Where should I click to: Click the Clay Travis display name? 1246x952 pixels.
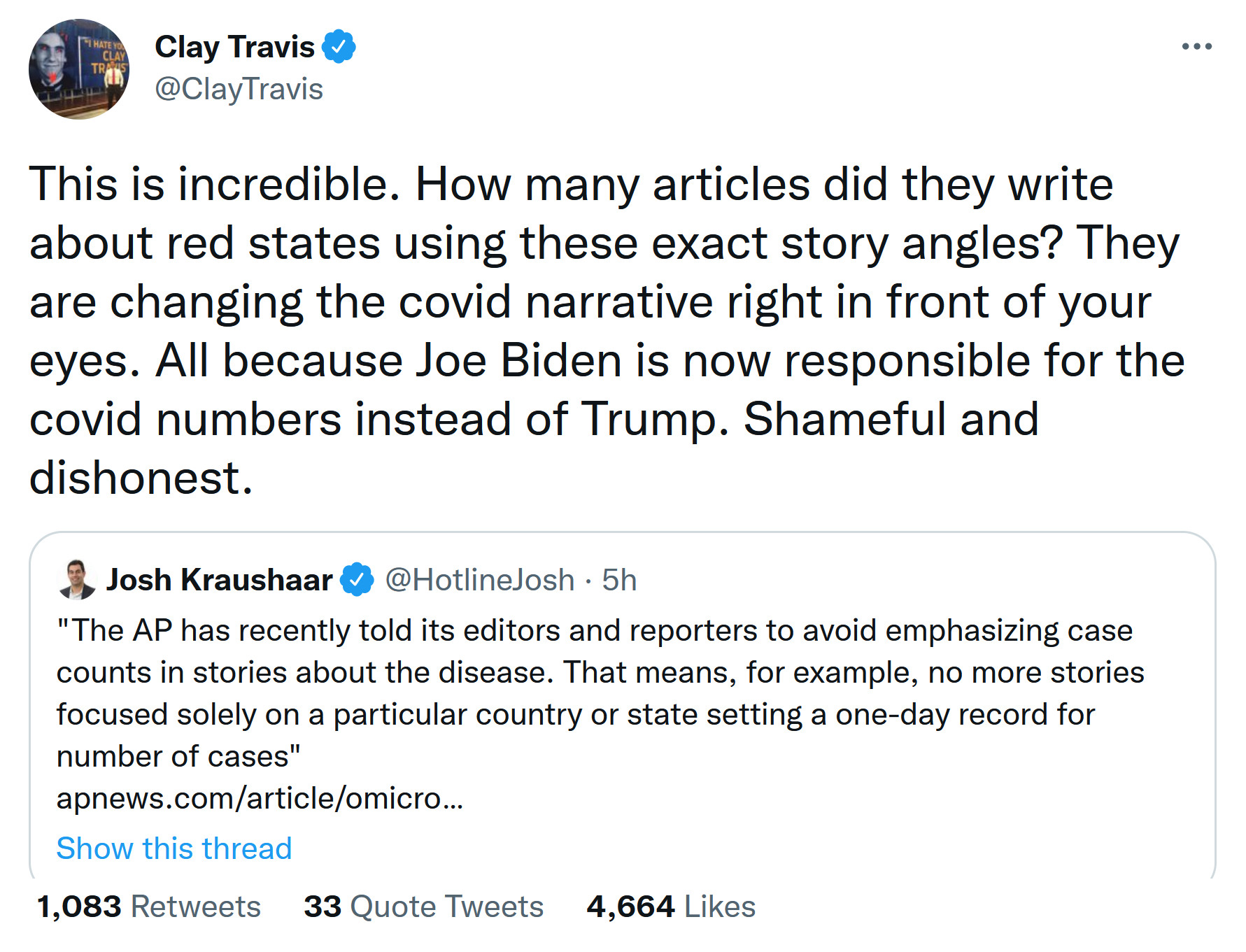tap(234, 47)
